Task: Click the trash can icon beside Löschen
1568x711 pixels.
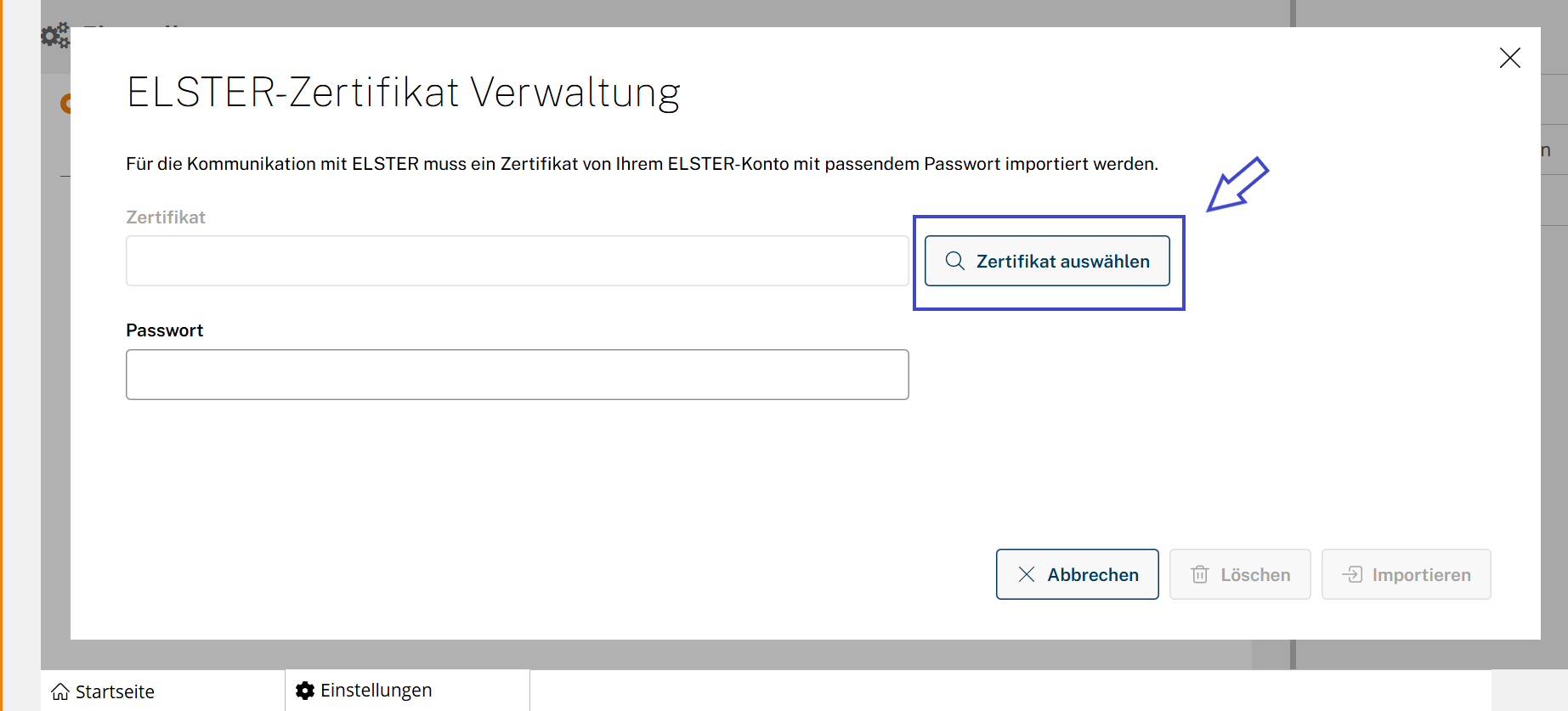Action: [1200, 575]
